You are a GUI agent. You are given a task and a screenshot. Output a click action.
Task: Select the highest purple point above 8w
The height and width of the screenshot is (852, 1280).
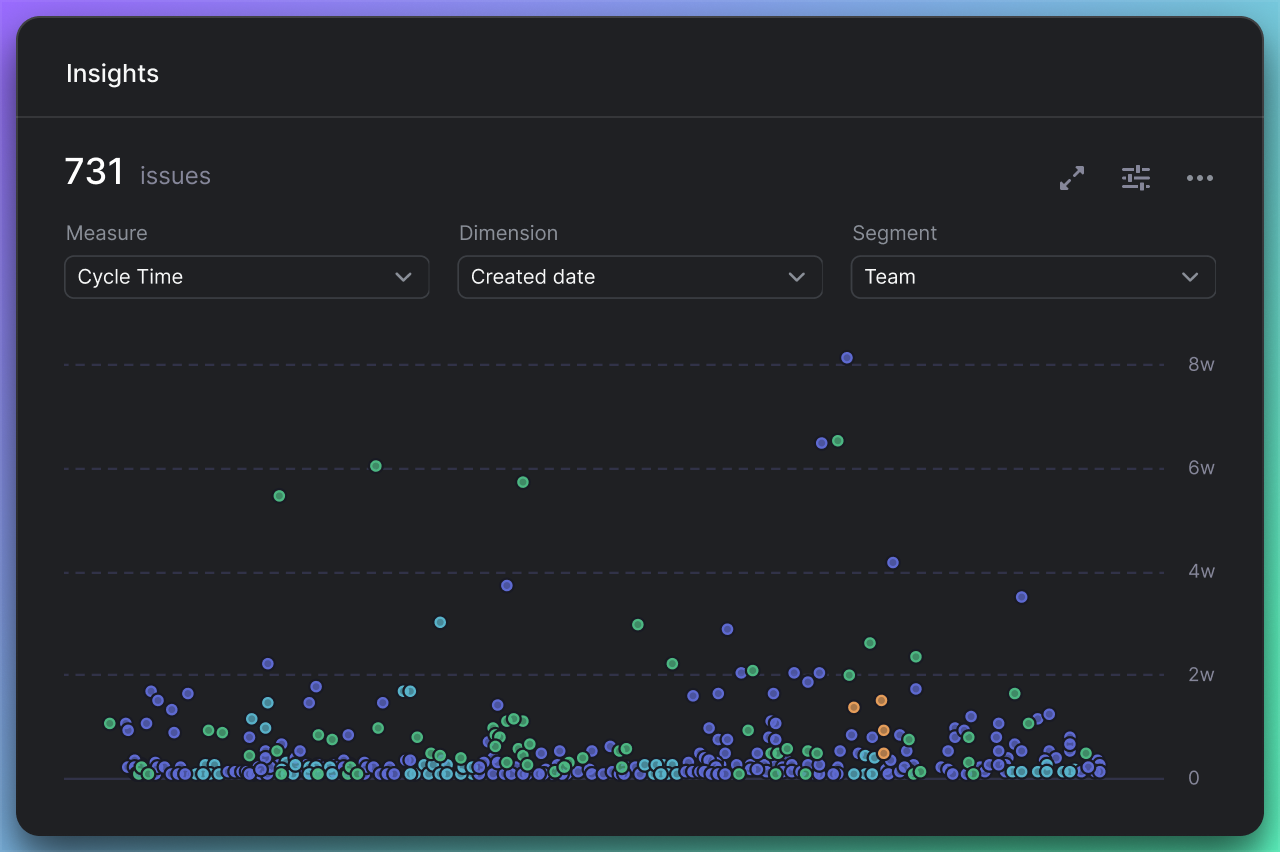[x=847, y=358]
